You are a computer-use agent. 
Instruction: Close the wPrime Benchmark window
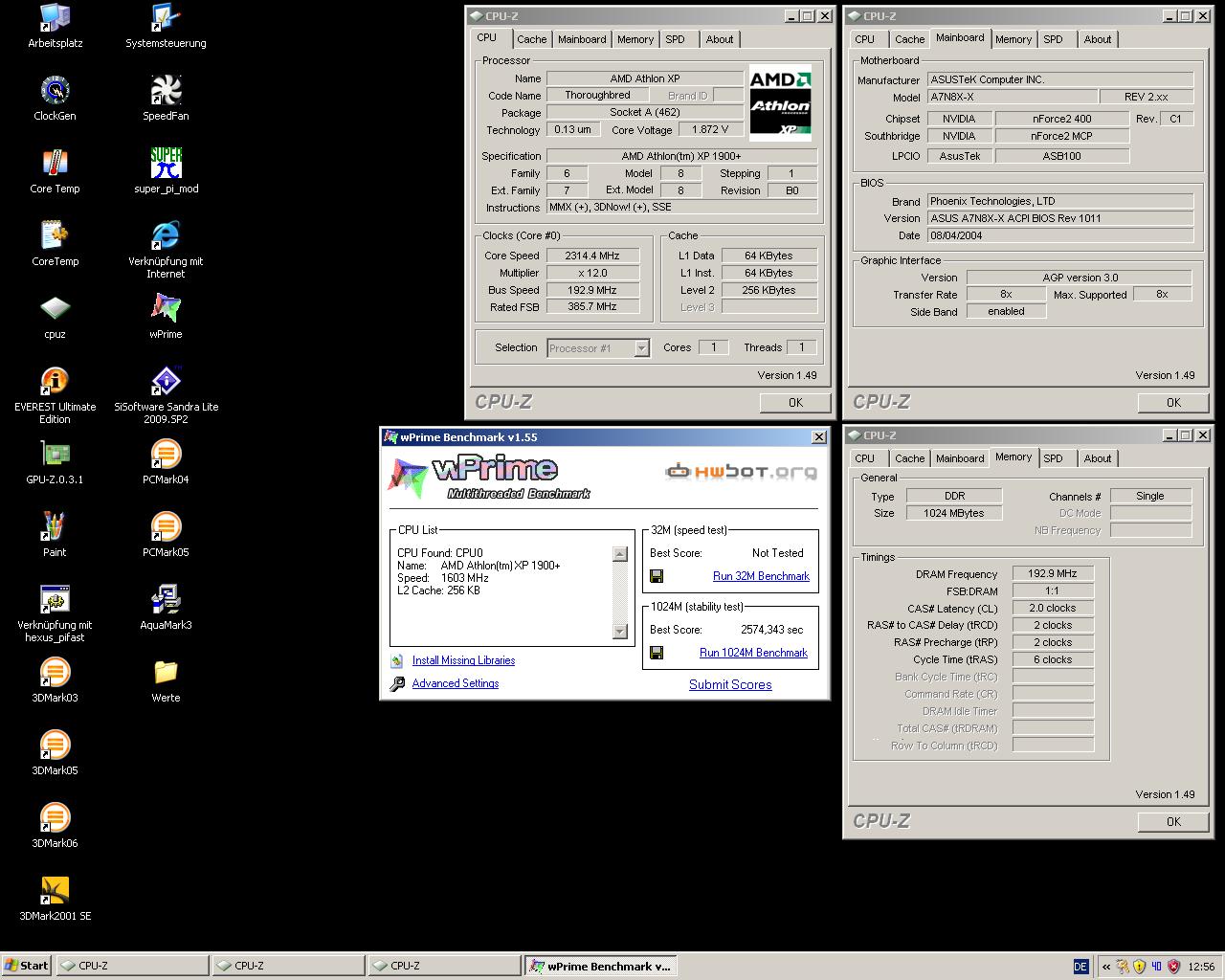click(x=818, y=437)
